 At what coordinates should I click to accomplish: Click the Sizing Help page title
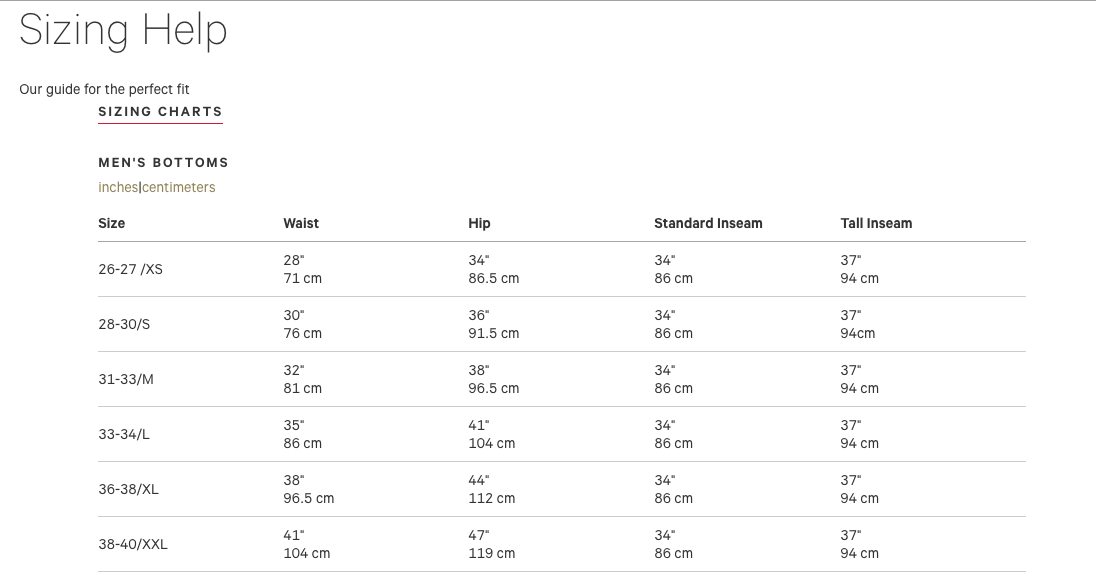(x=123, y=30)
